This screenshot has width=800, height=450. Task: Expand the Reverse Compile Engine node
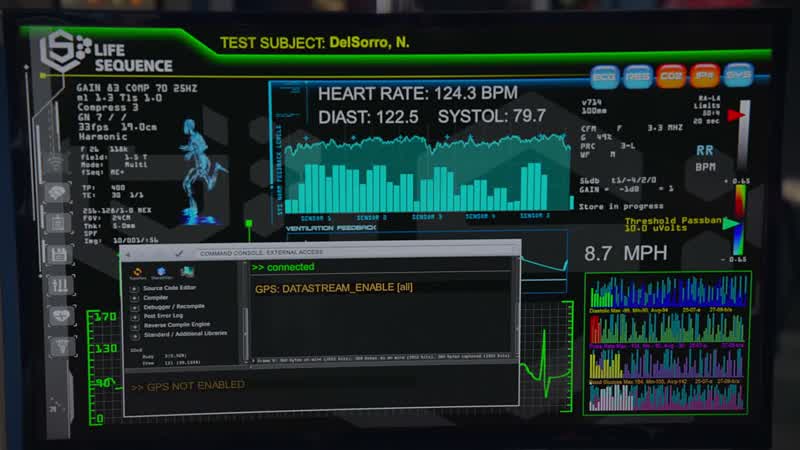(x=135, y=327)
